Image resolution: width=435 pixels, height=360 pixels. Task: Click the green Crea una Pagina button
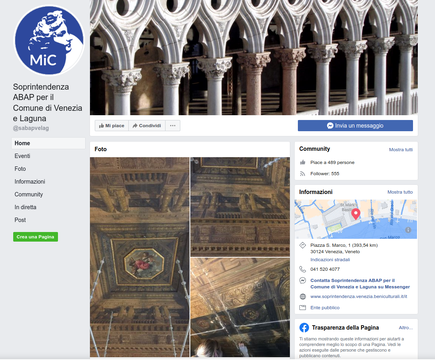click(x=35, y=237)
